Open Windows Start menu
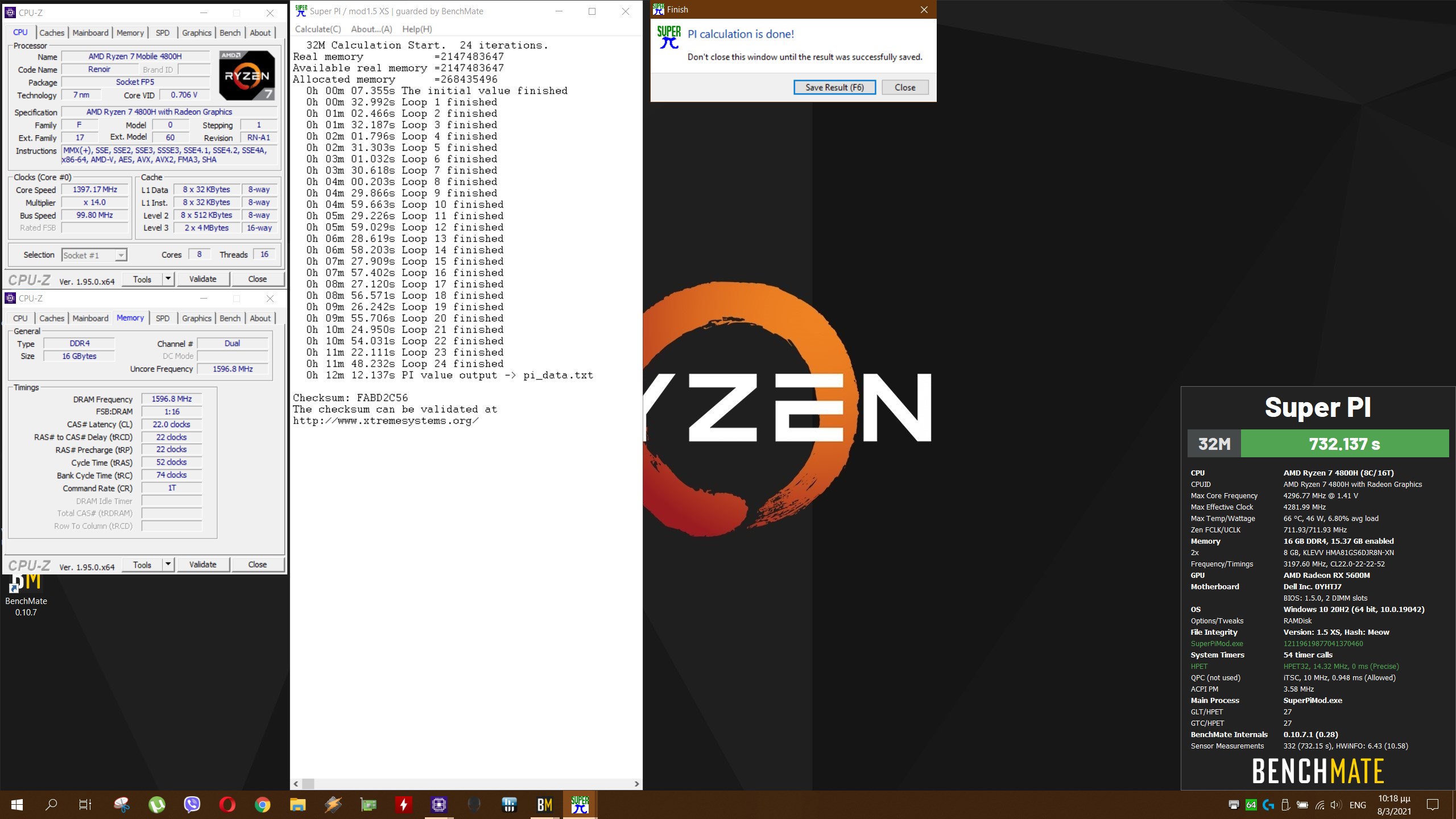The image size is (1456, 819). coord(17,805)
